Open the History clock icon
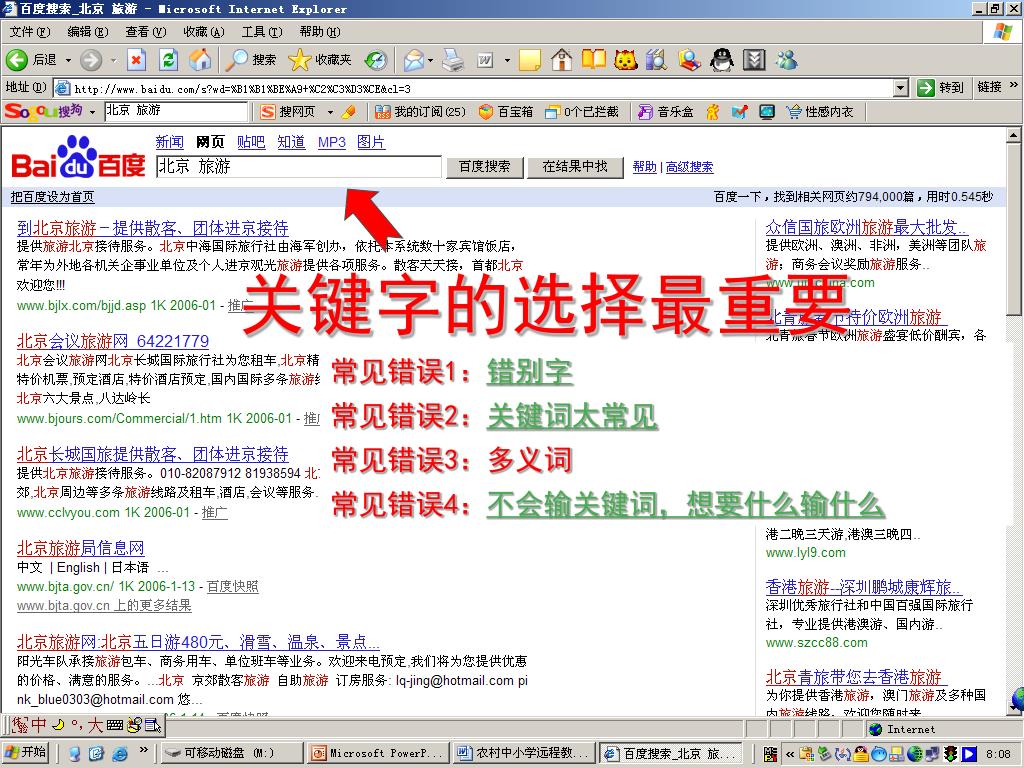 coord(376,60)
